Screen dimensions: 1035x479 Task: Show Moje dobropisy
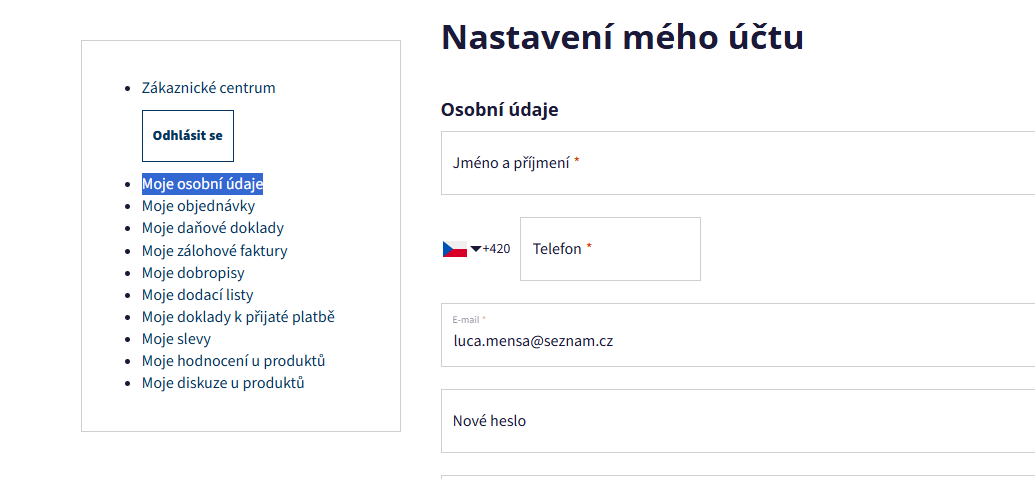pyautogui.click(x=193, y=273)
